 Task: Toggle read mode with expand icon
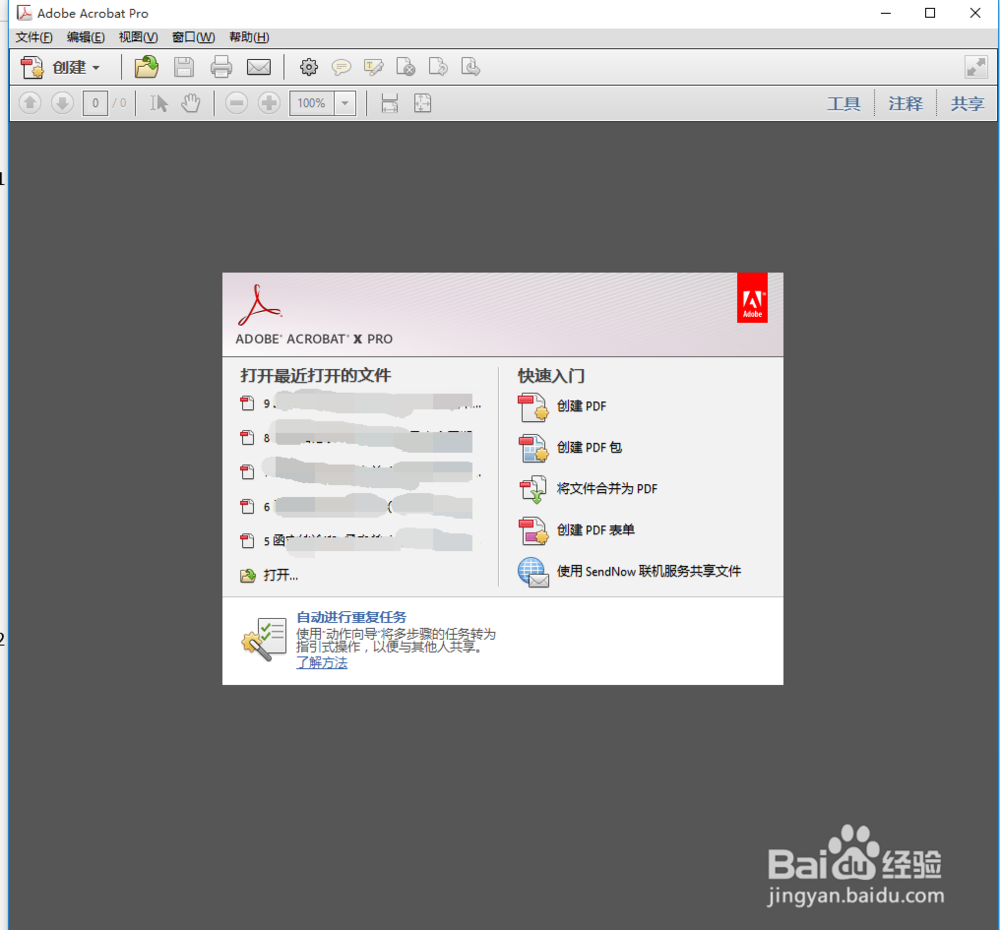point(976,67)
